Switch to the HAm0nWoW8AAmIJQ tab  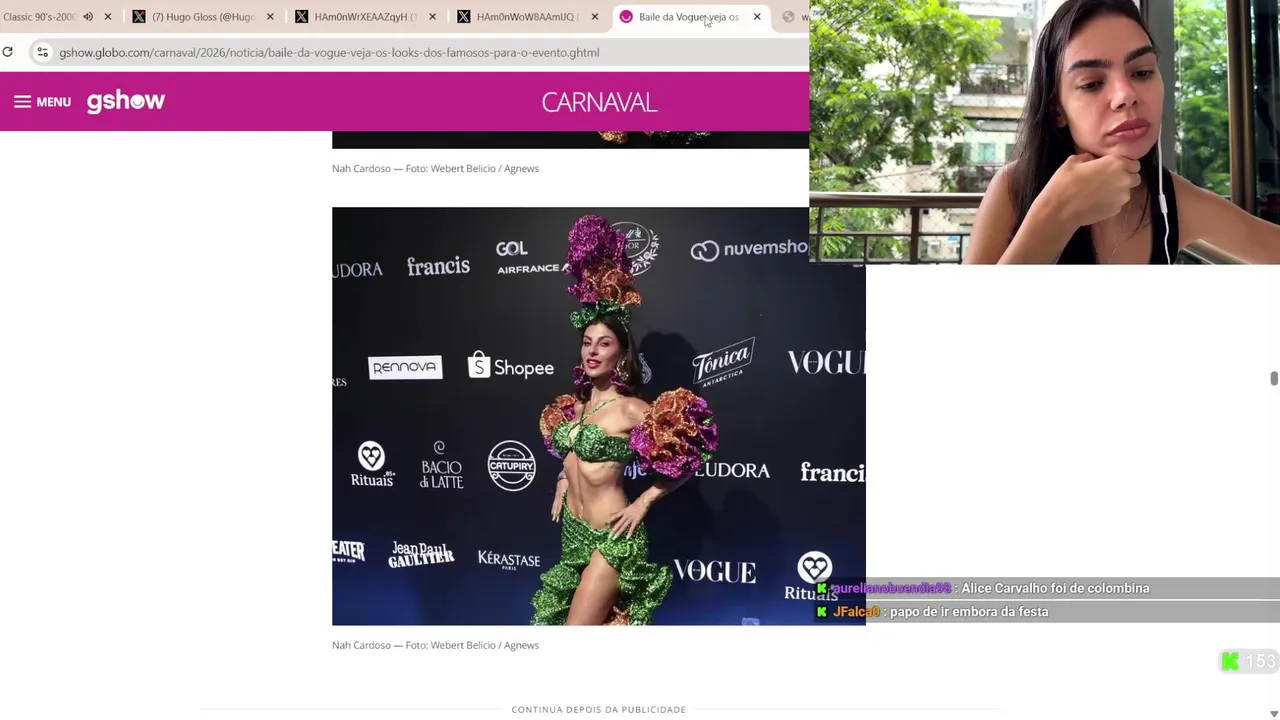coord(527,17)
